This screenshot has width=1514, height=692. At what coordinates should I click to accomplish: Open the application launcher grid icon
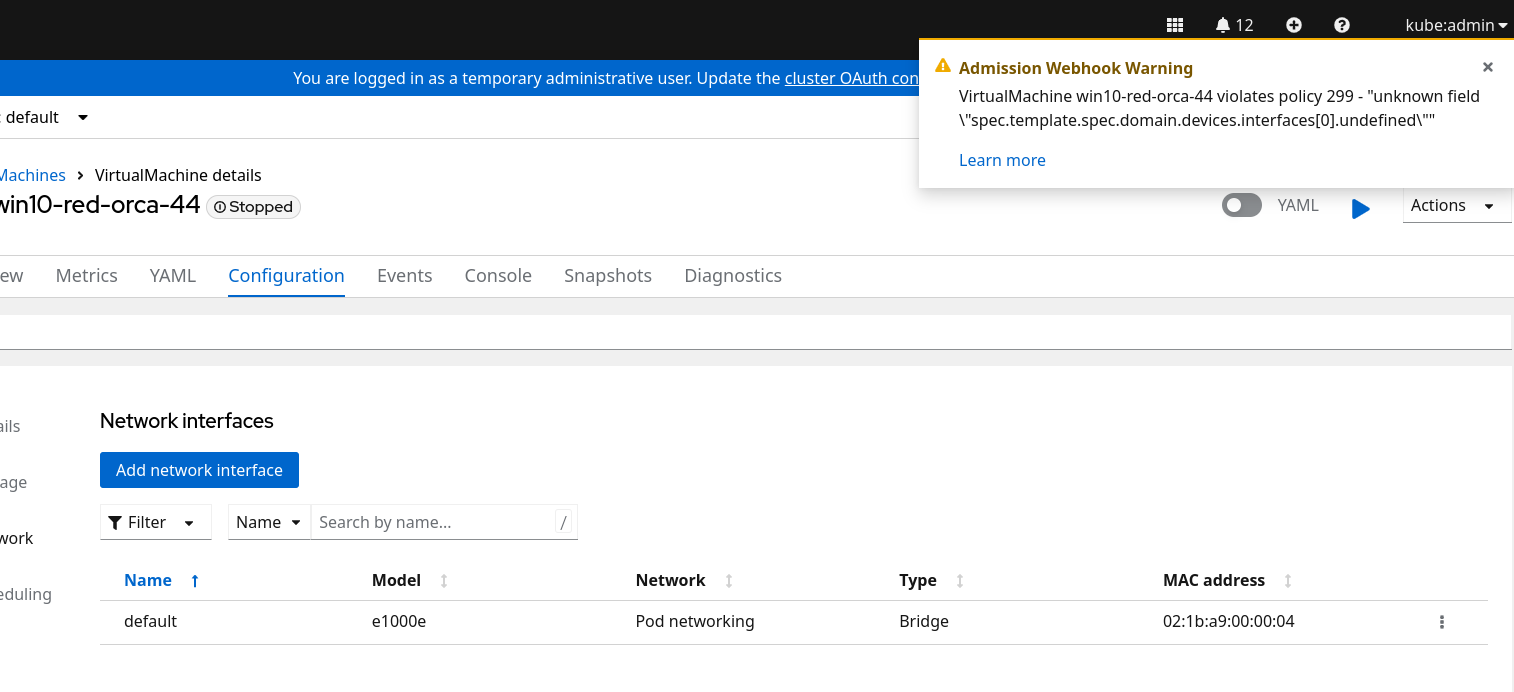(1175, 25)
